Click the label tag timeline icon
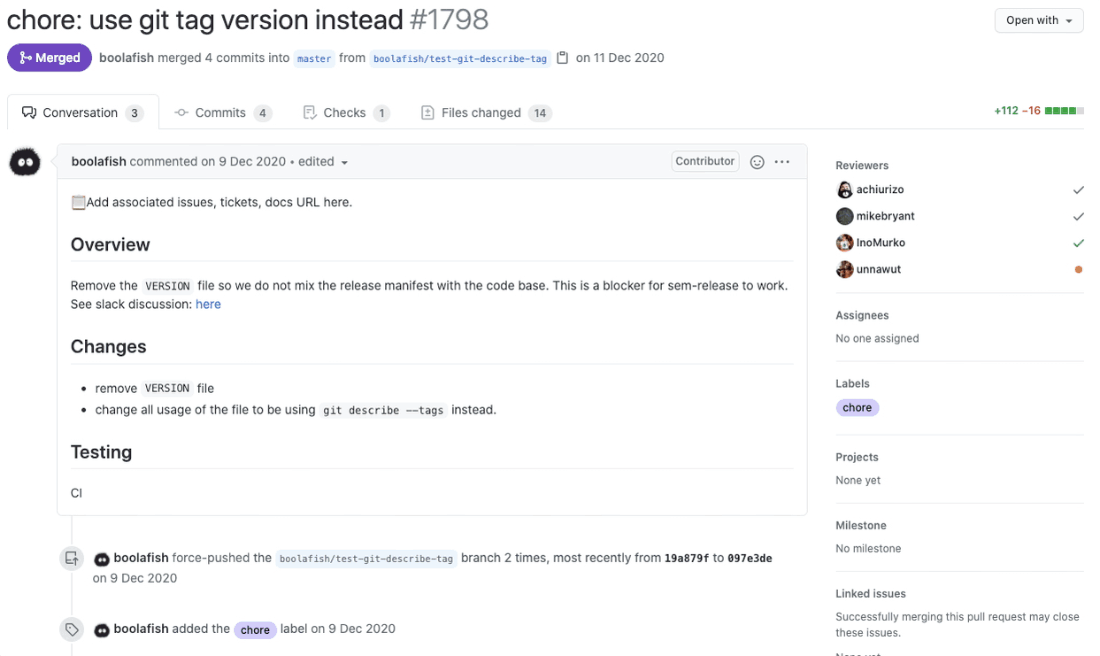The width and height of the screenshot is (1100, 656). 72,629
